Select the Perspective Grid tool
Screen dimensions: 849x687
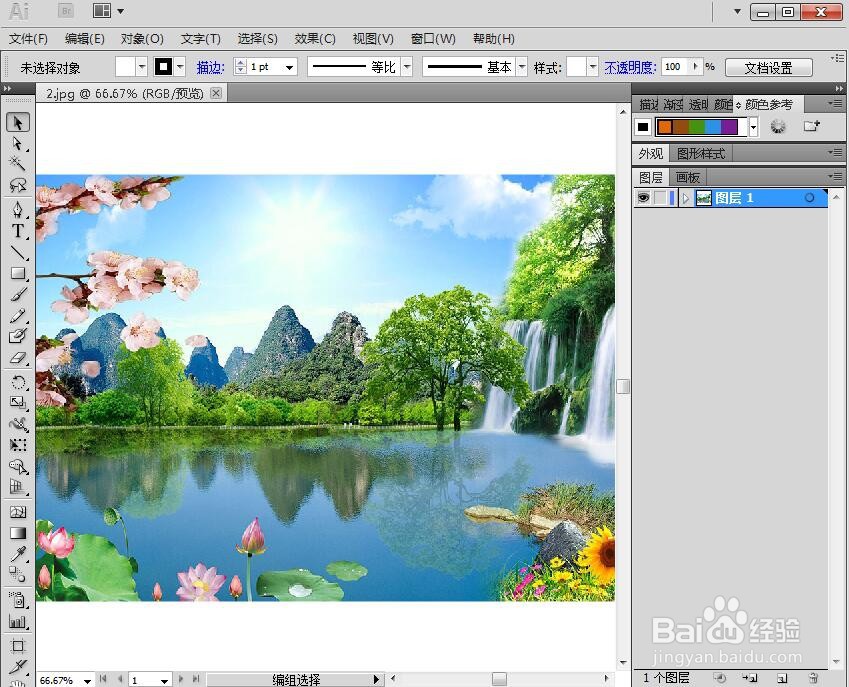pos(18,487)
